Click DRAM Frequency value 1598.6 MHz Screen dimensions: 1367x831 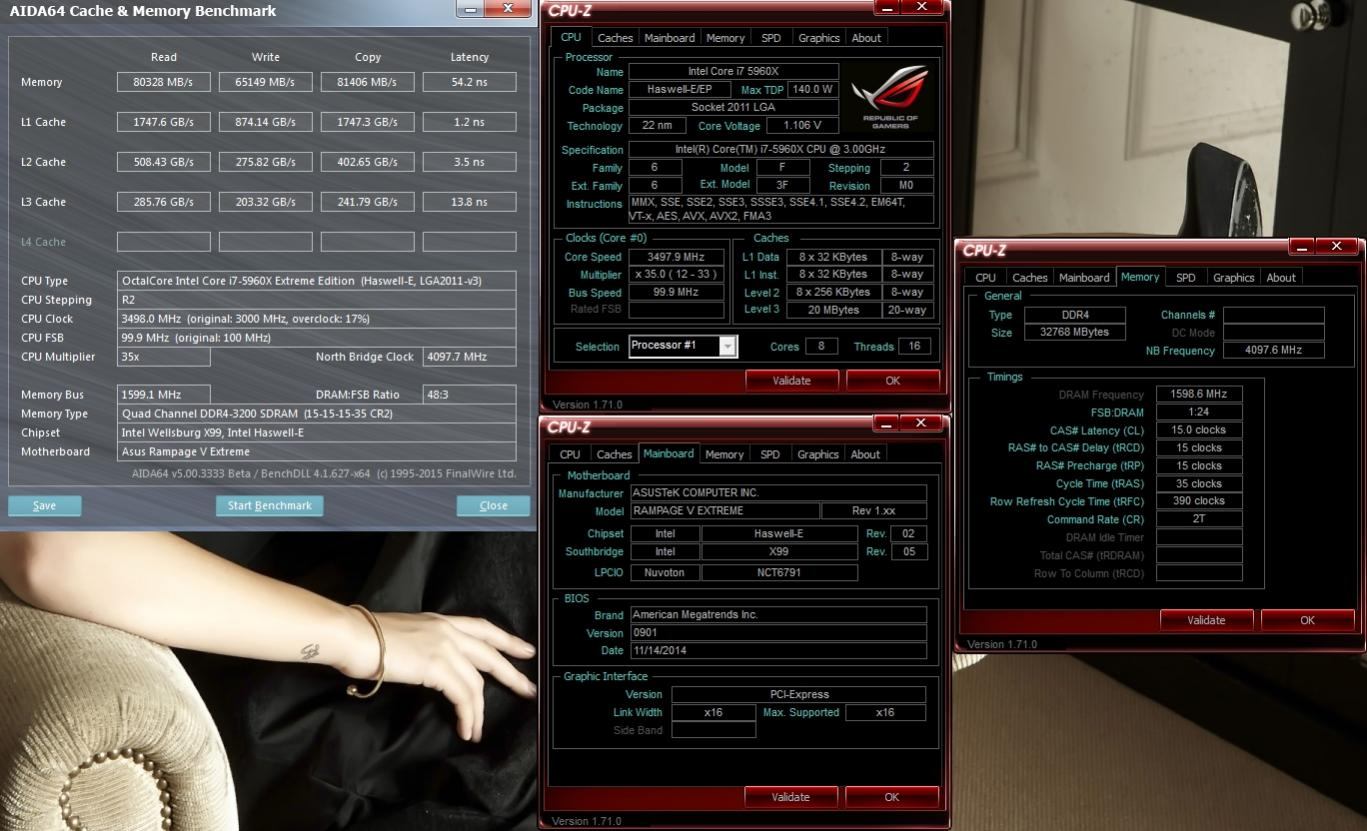[x=1200, y=395]
